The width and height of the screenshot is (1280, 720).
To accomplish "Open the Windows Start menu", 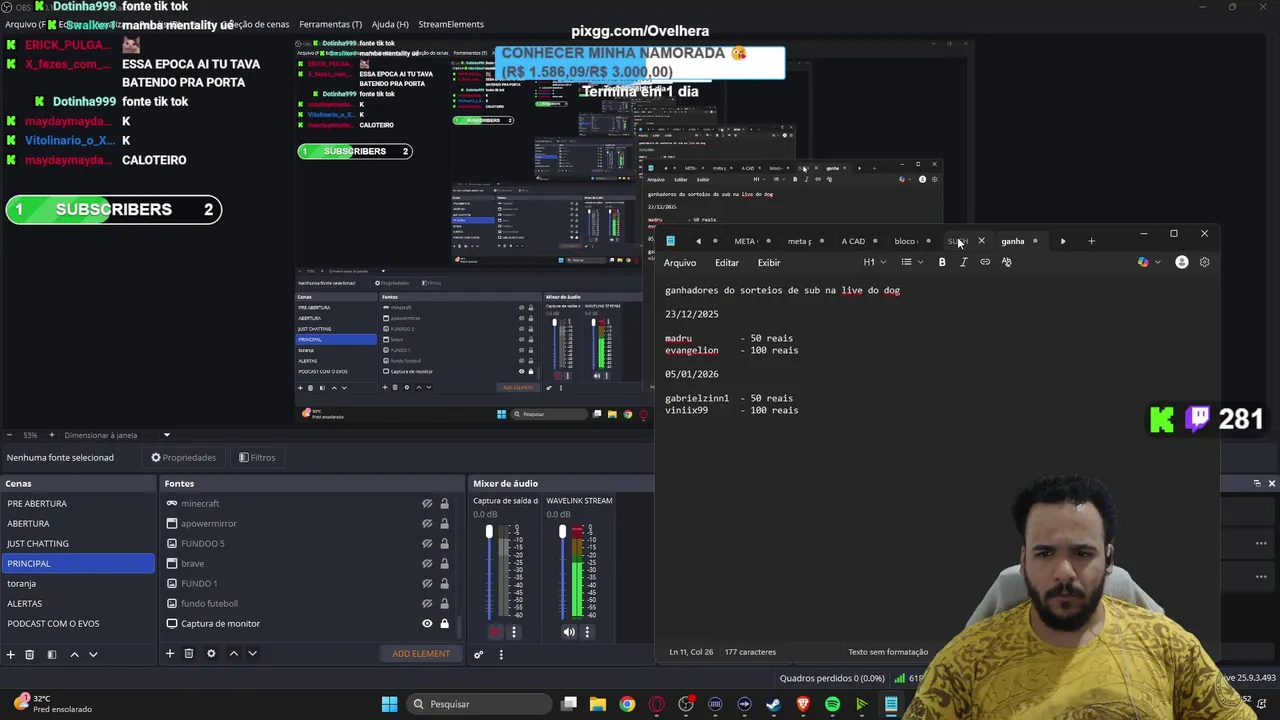I will pos(389,704).
